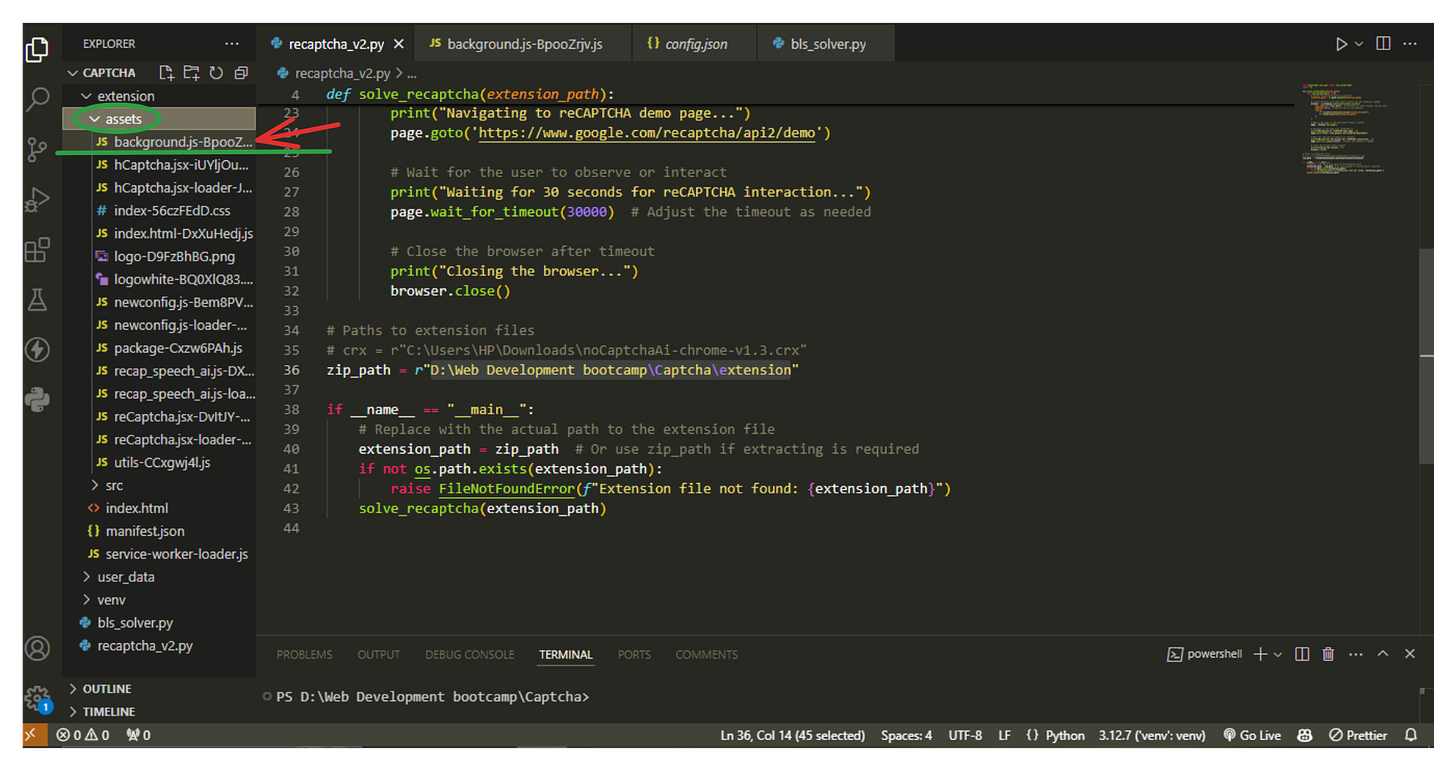Open the Source Control view
The height and width of the screenshot is (771, 1456).
click(x=37, y=149)
